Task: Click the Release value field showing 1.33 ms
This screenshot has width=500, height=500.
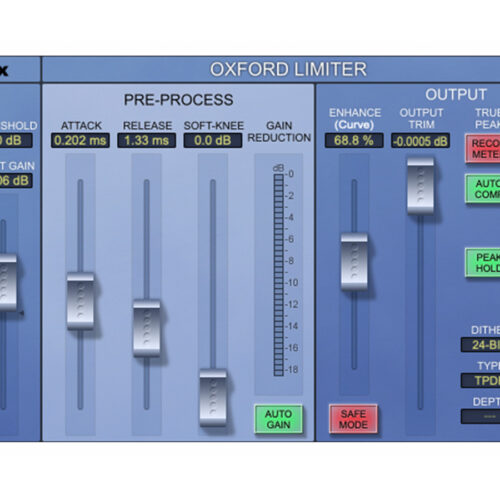Action: (x=147, y=140)
